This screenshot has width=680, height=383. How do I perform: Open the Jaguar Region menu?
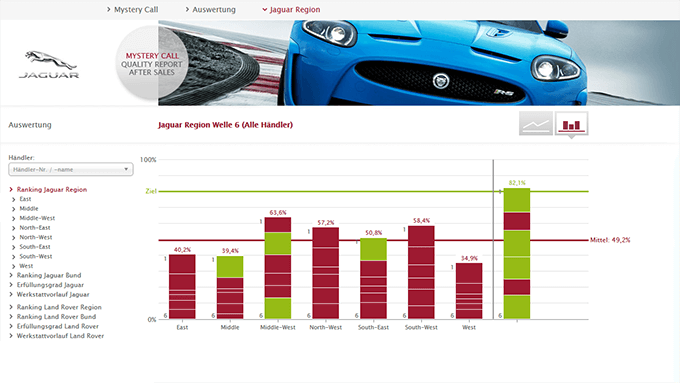coord(291,10)
